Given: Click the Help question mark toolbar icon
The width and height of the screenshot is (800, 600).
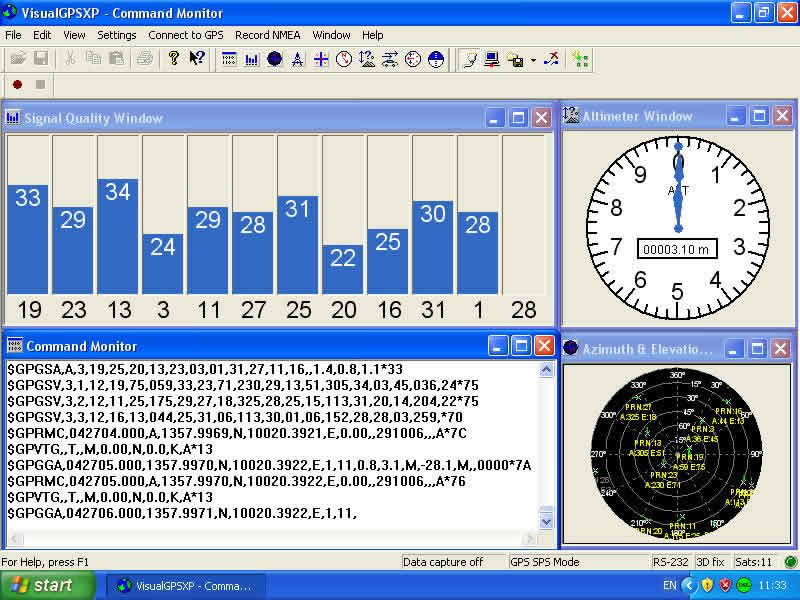Looking at the screenshot, I should pyautogui.click(x=173, y=59).
